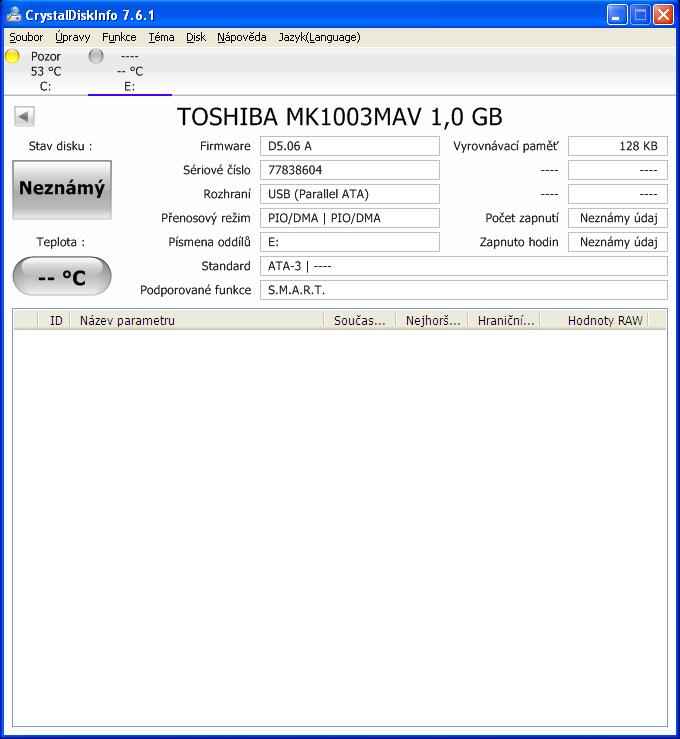Viewport: 680px width, 739px height.
Task: Click the previous disk arrow button
Action: pos(24,116)
